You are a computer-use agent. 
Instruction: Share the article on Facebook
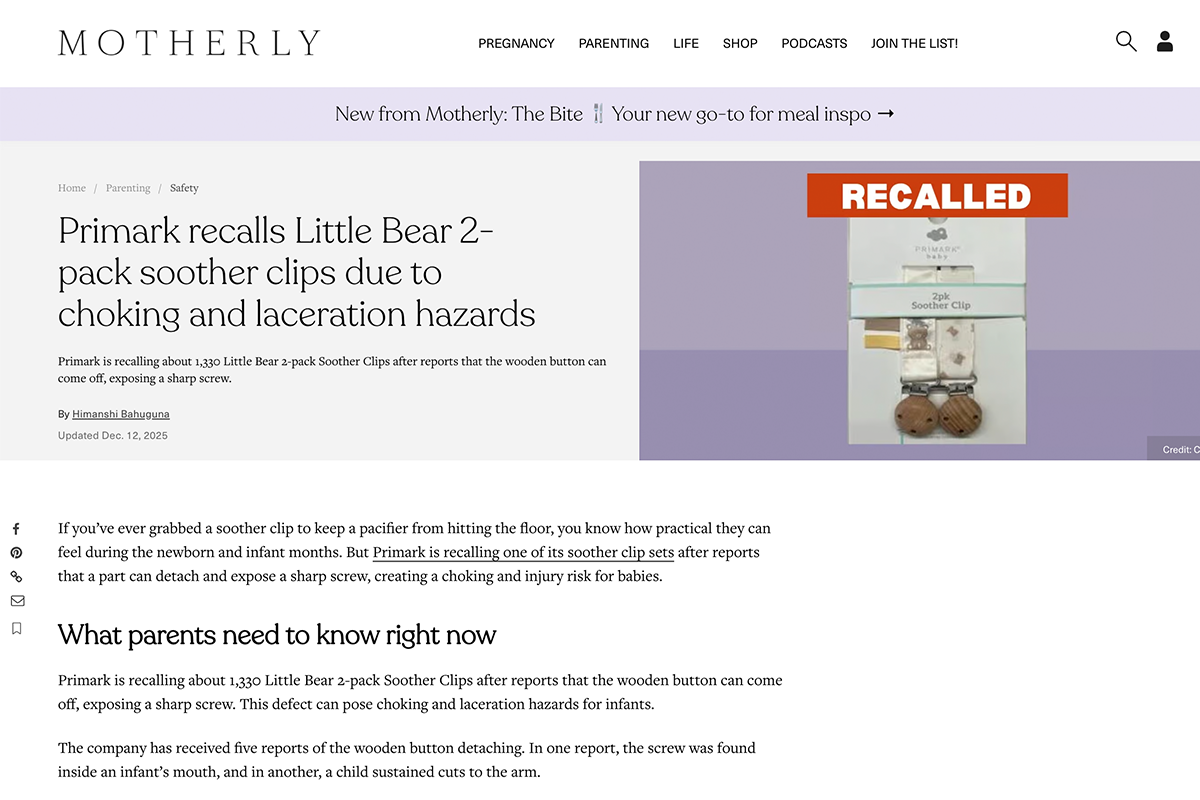[16, 529]
